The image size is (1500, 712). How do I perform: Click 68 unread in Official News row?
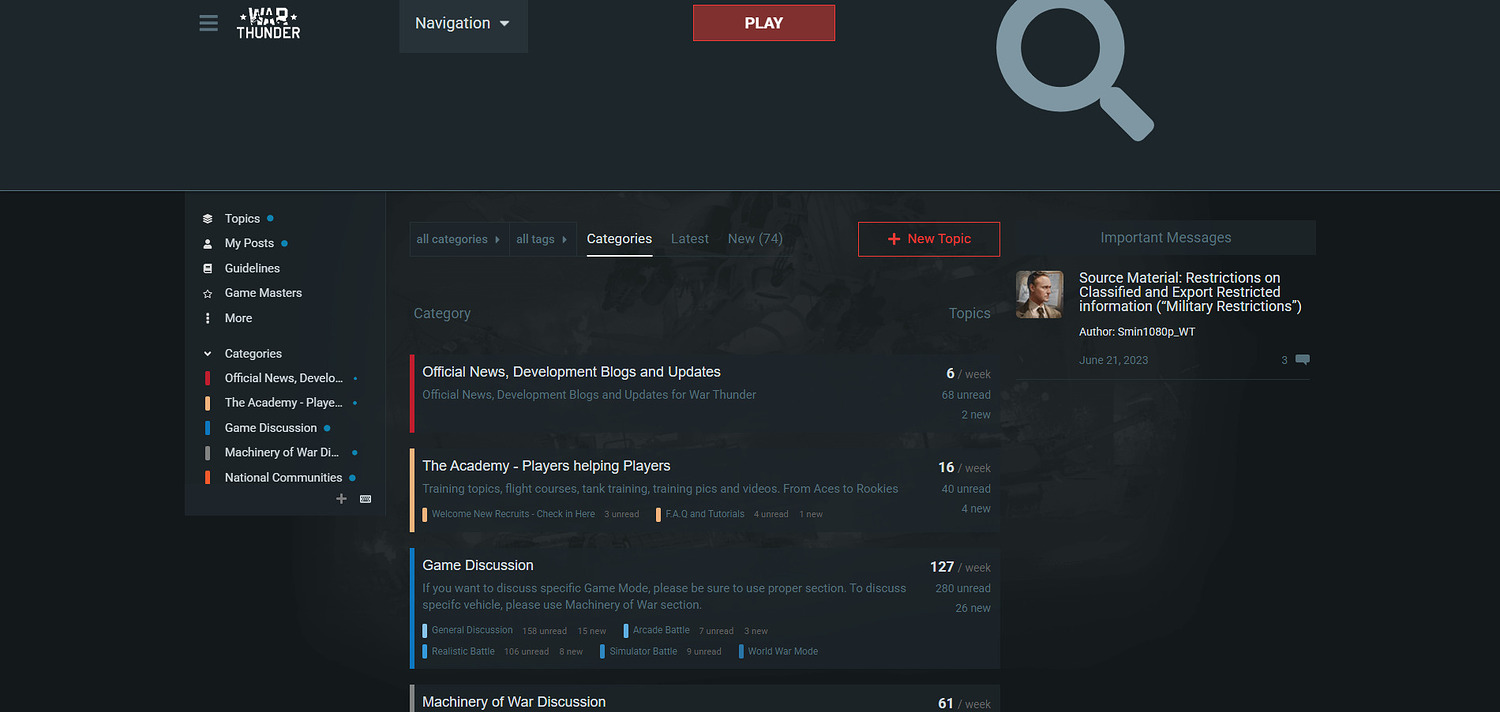966,395
